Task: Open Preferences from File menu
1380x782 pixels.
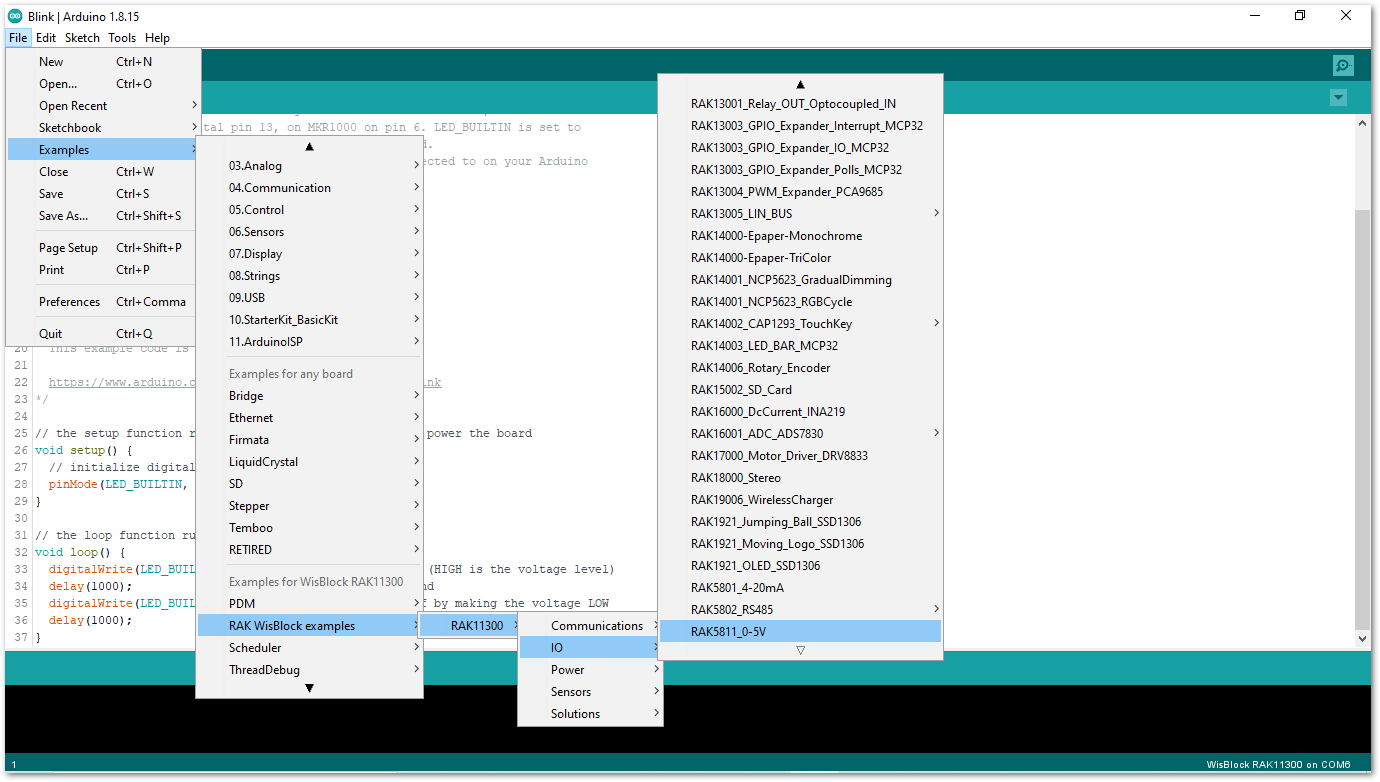Action: pyautogui.click(x=103, y=302)
